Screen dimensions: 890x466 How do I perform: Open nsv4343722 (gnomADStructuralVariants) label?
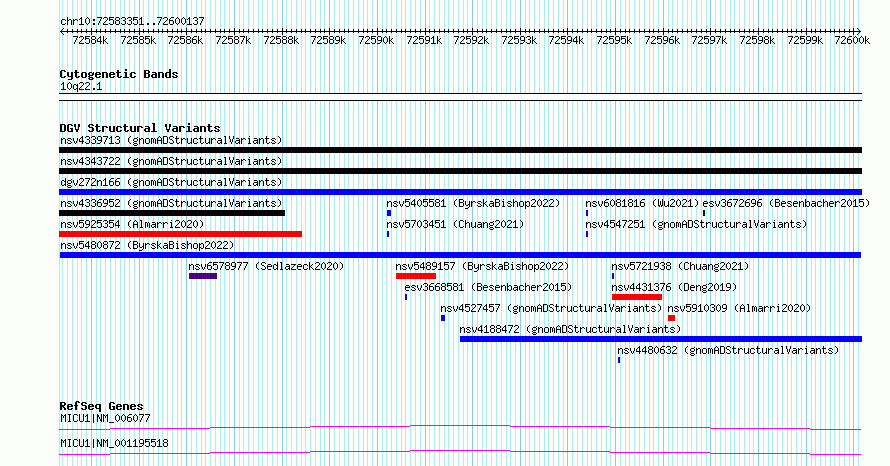pos(171,161)
